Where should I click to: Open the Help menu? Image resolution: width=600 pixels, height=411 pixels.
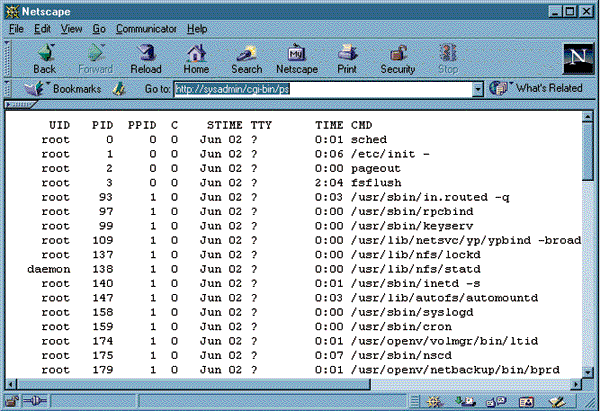click(x=197, y=29)
